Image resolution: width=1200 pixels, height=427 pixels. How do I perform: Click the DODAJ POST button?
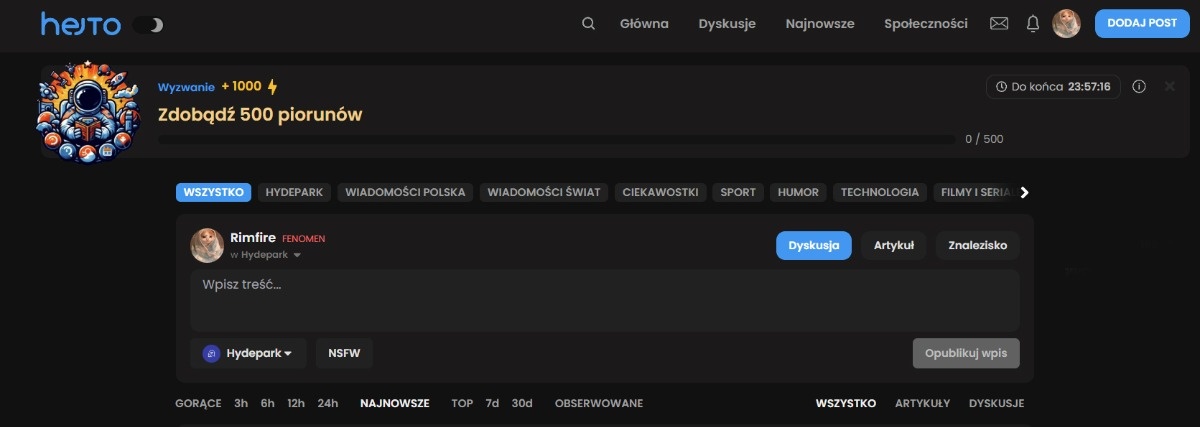[1141, 24]
